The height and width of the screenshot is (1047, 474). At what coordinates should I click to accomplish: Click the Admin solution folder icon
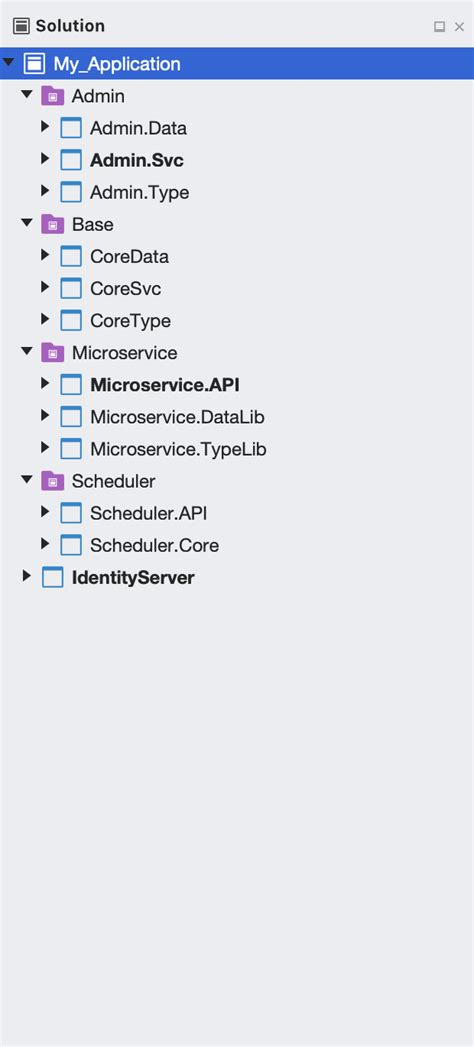click(53, 96)
